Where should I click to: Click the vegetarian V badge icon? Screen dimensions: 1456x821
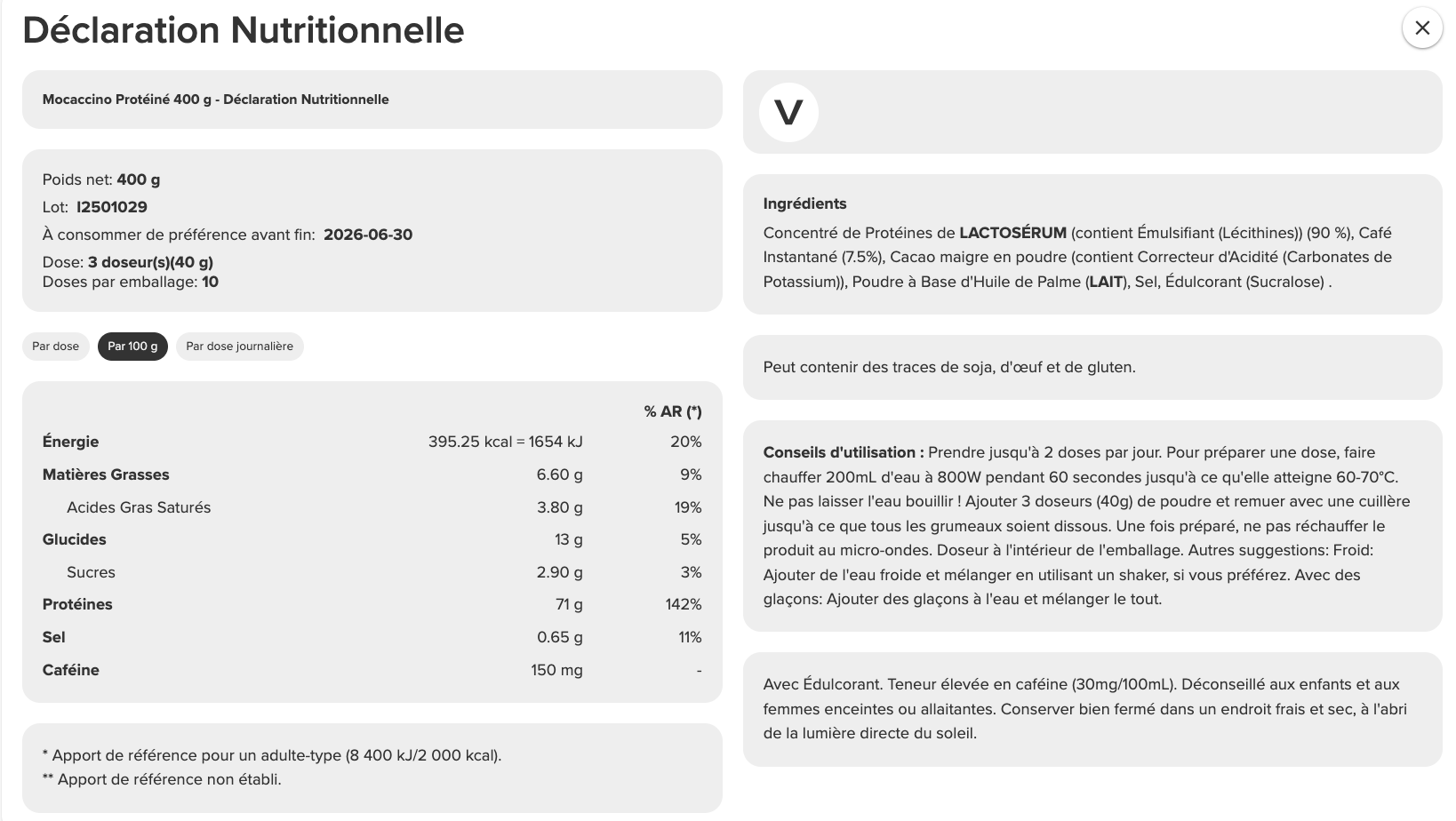click(x=788, y=113)
